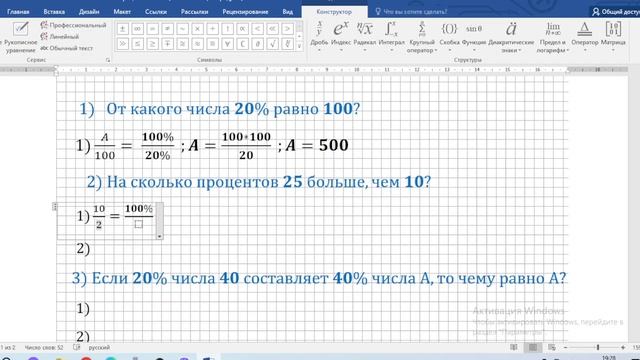Insert the less-than symbol
The image size is (640, 360).
coord(258,29)
